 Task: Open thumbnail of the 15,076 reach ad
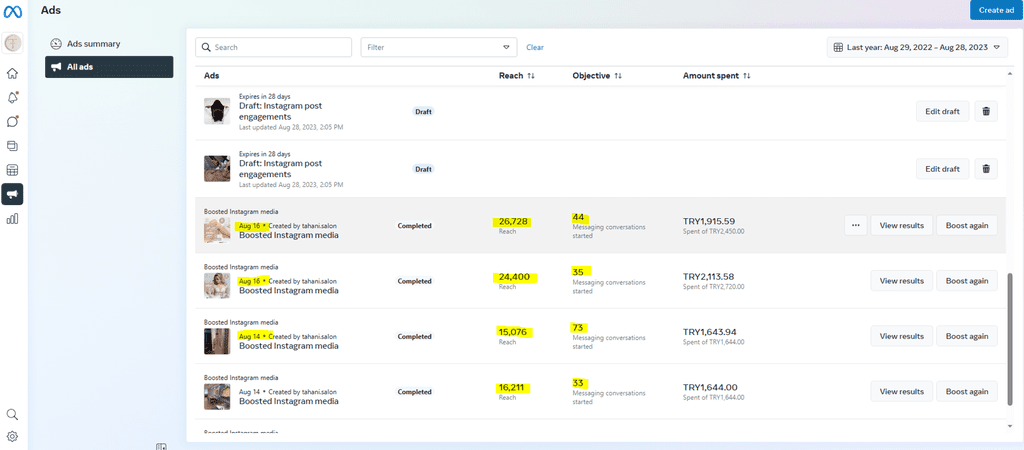(217, 341)
